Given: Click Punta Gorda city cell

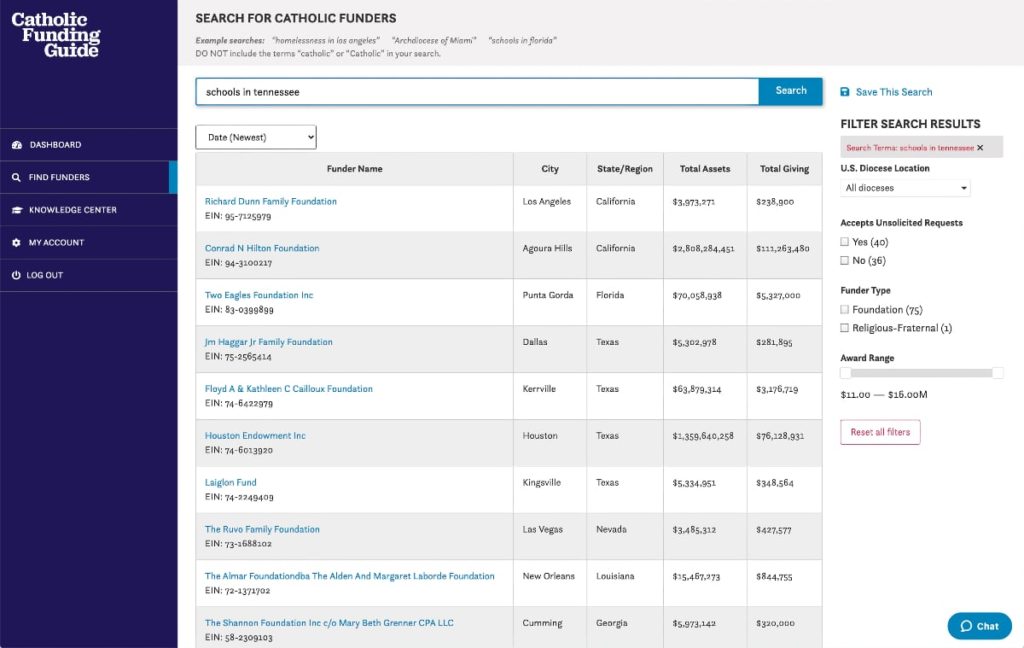Looking at the screenshot, I should coord(548,295).
